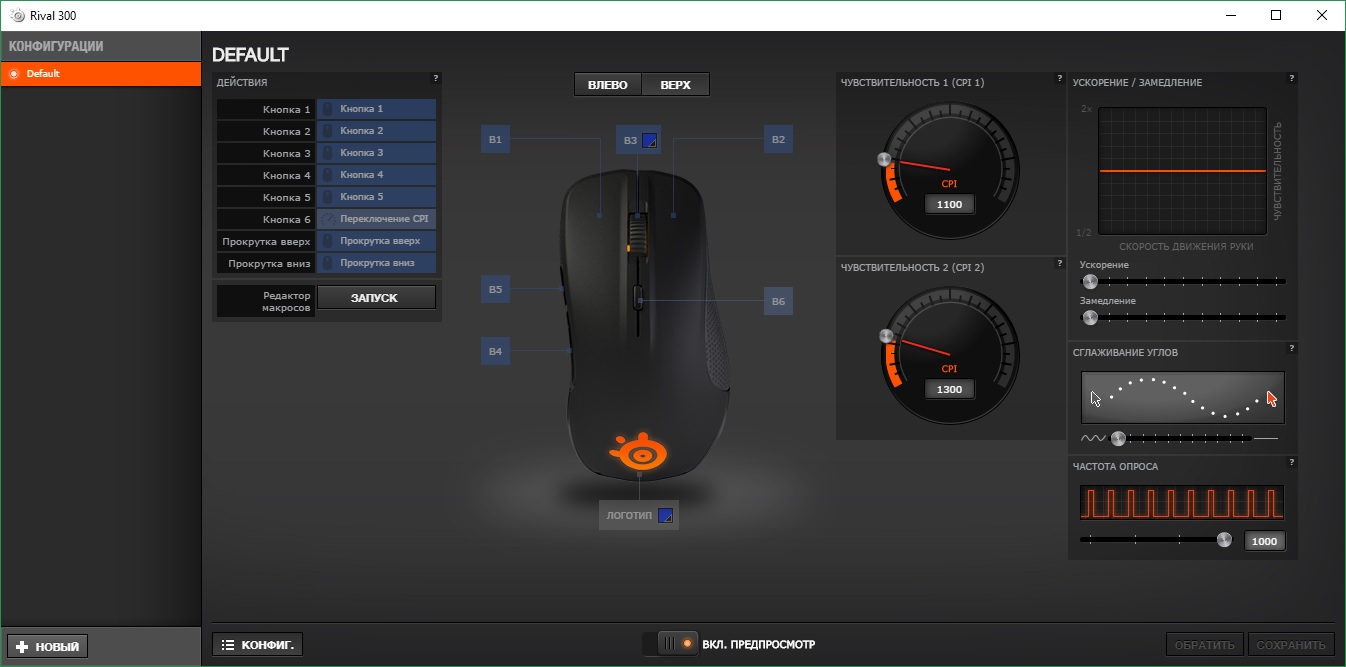Open the Кнопка 1 action dropdown
The width and height of the screenshot is (1346, 667).
tap(376, 109)
